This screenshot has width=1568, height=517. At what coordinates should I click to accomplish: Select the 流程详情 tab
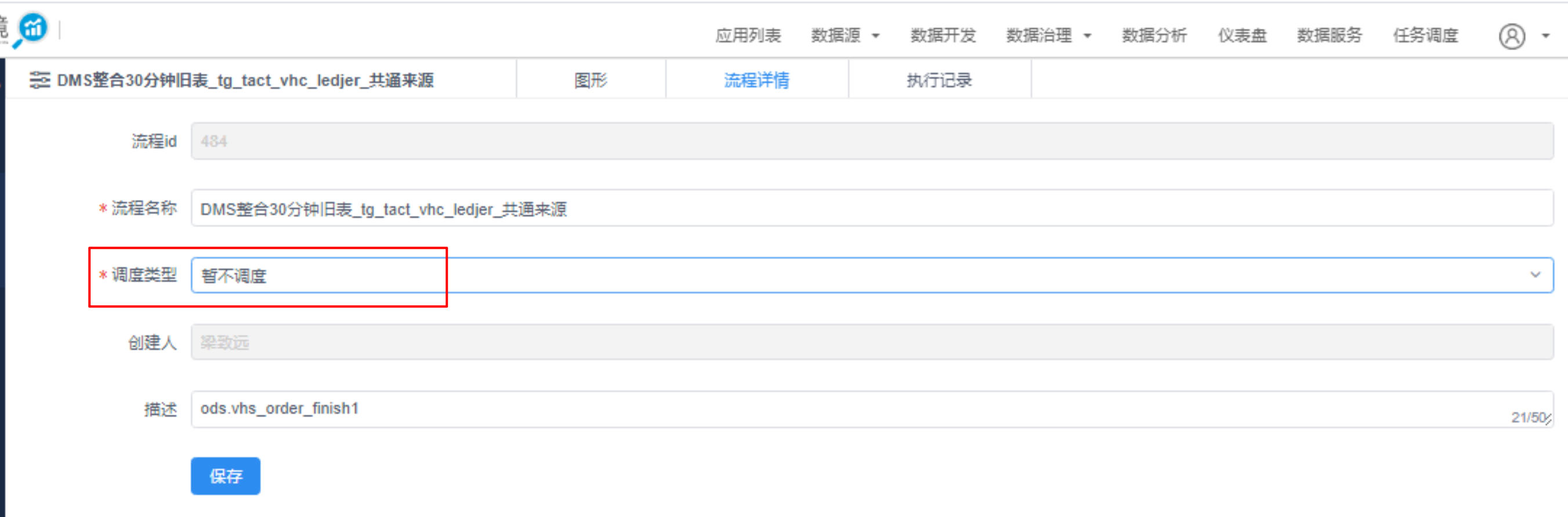click(x=756, y=79)
